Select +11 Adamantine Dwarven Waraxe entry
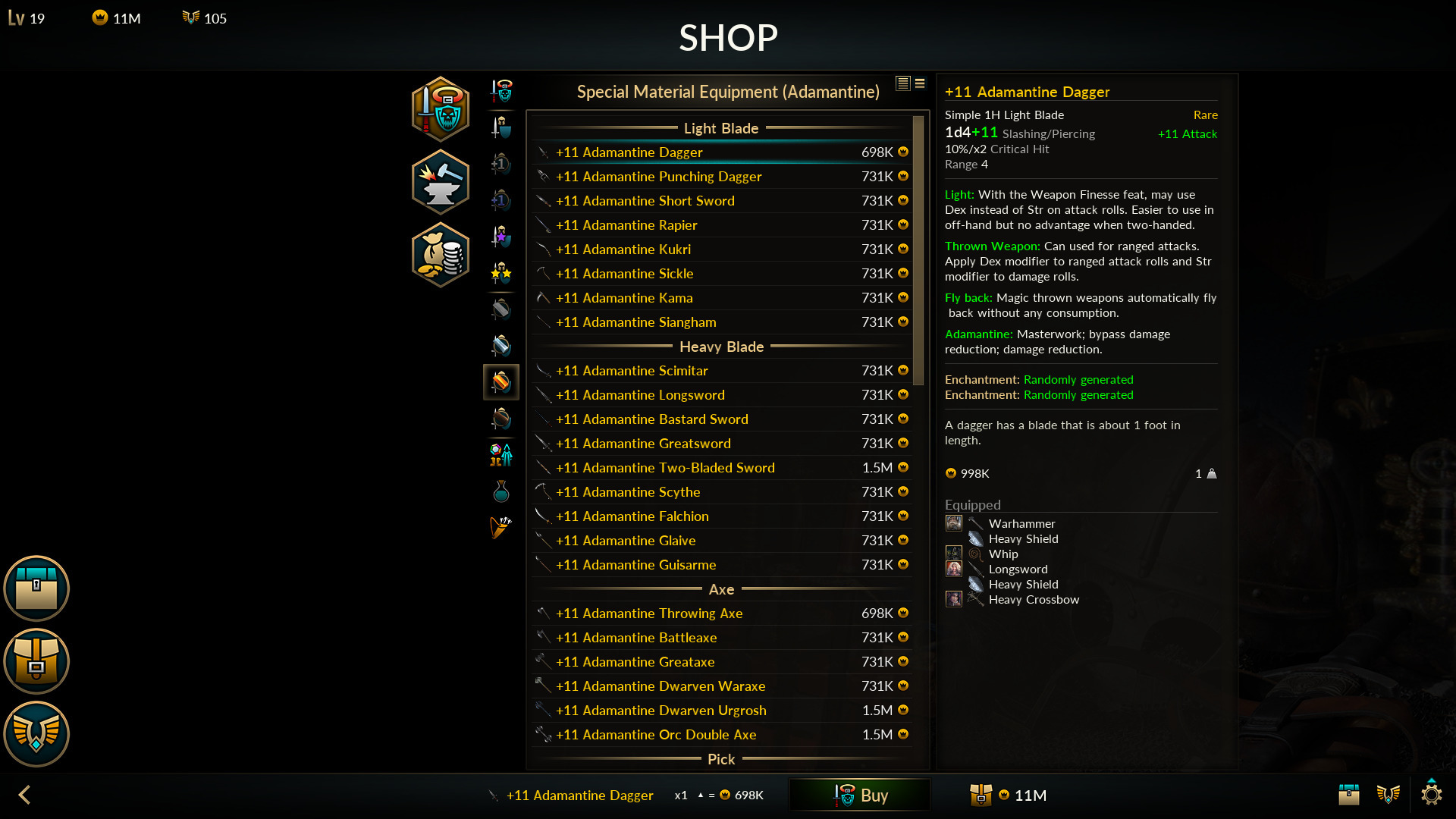Viewport: 1456px width, 819px height. [x=721, y=686]
